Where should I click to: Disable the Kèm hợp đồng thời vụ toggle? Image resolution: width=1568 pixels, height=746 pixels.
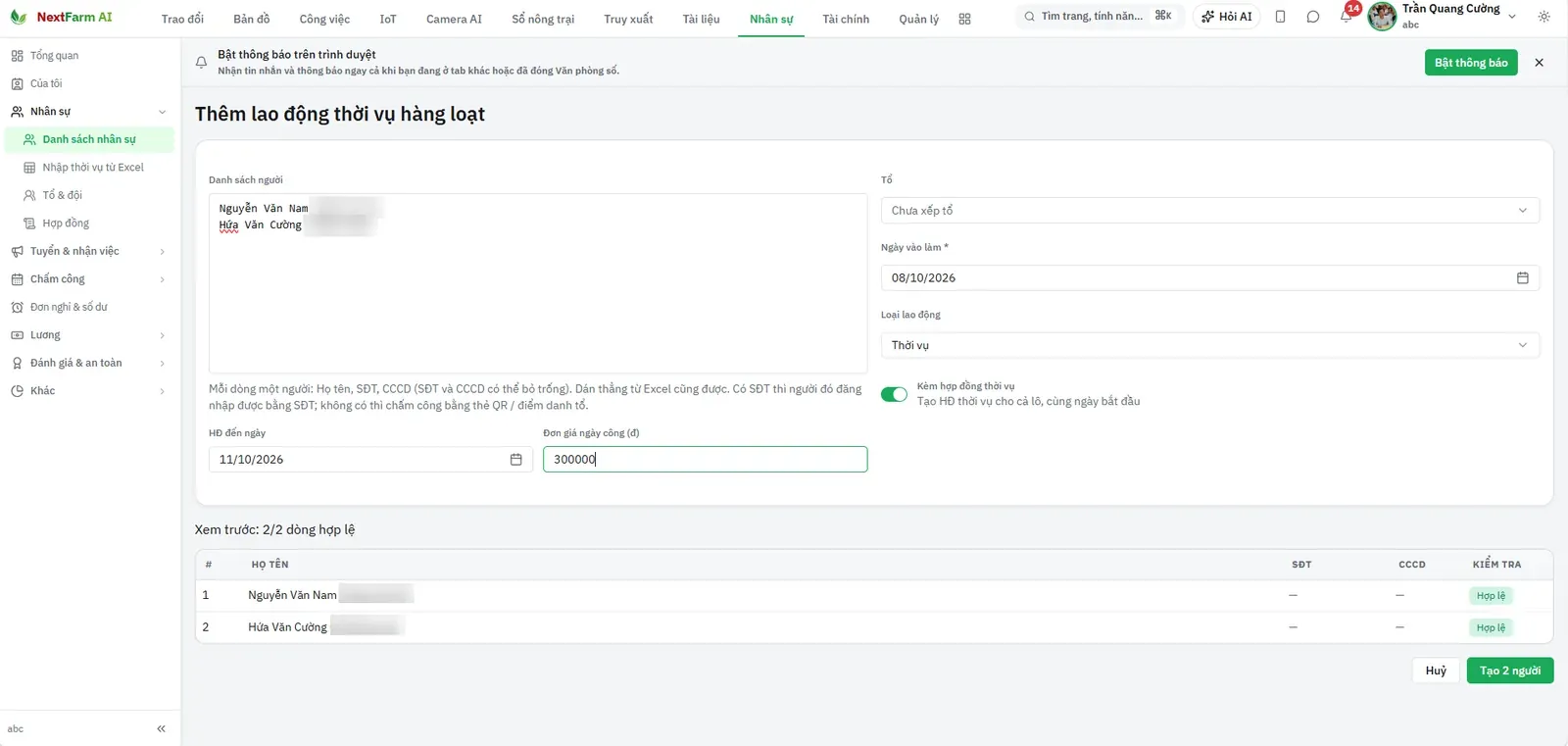894,394
